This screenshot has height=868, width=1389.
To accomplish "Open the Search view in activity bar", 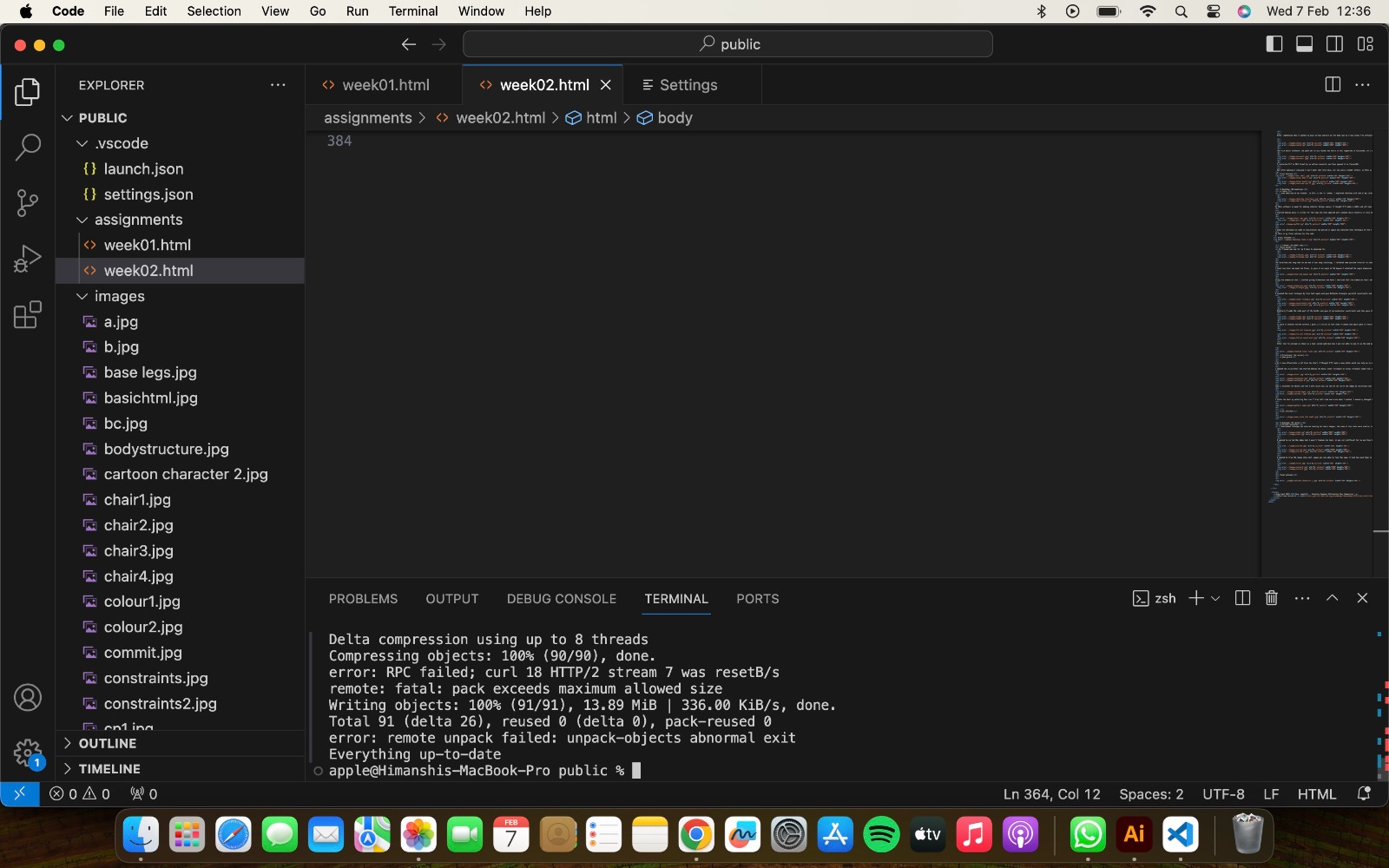I will point(28,147).
